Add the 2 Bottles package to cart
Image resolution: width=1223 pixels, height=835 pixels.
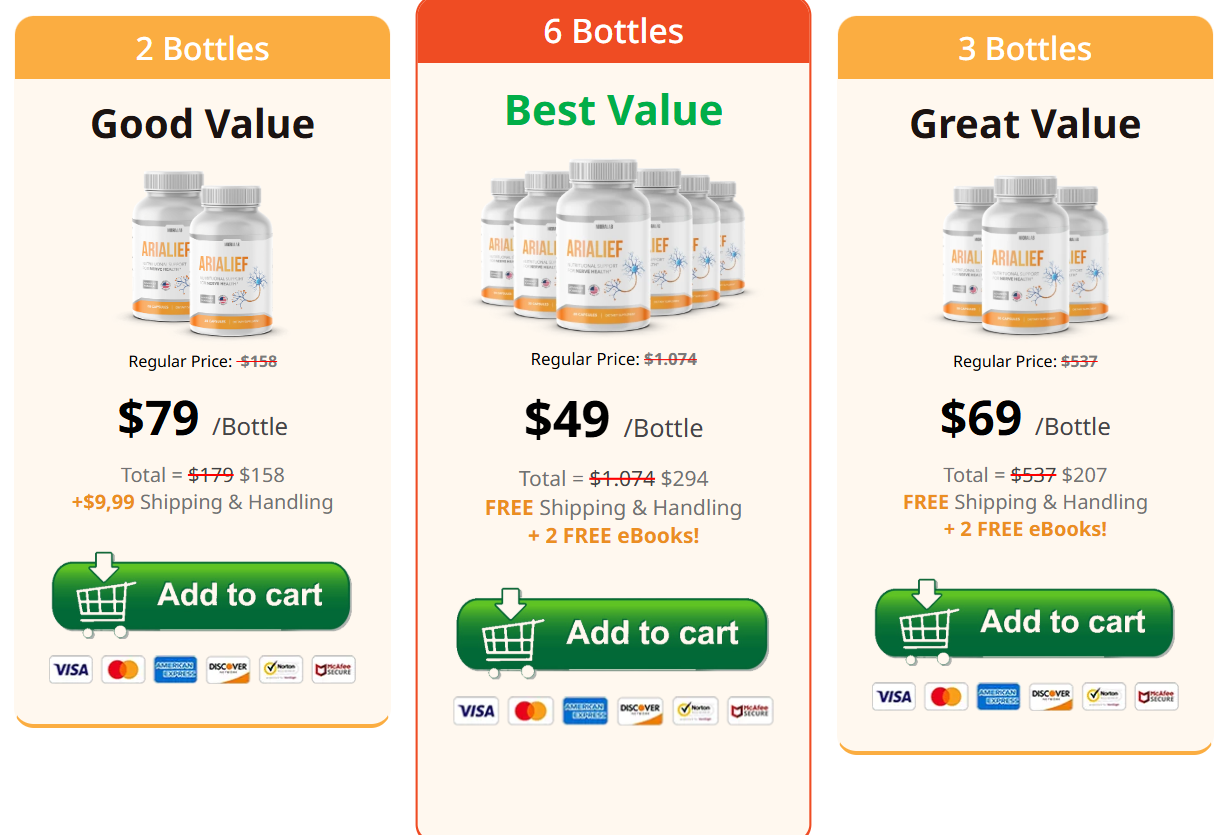[x=201, y=596]
